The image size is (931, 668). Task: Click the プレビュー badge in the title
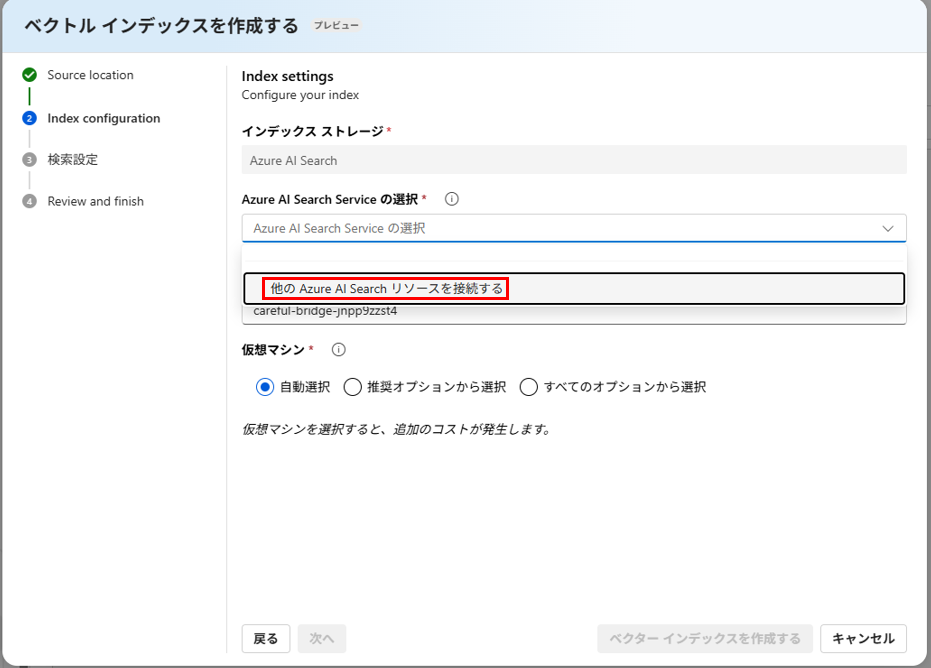pos(336,26)
